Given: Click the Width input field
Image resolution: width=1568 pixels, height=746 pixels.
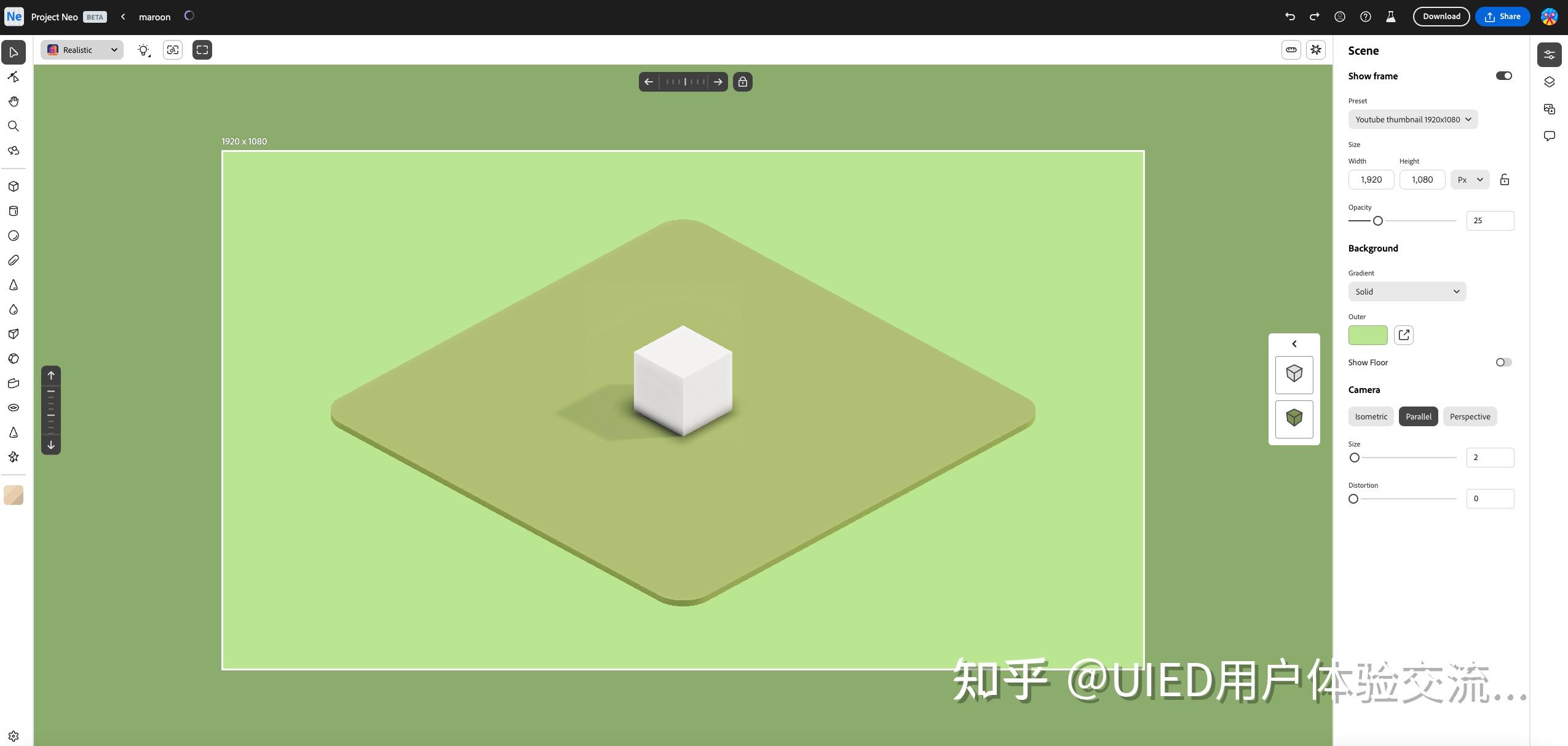Looking at the screenshot, I should (x=1370, y=179).
